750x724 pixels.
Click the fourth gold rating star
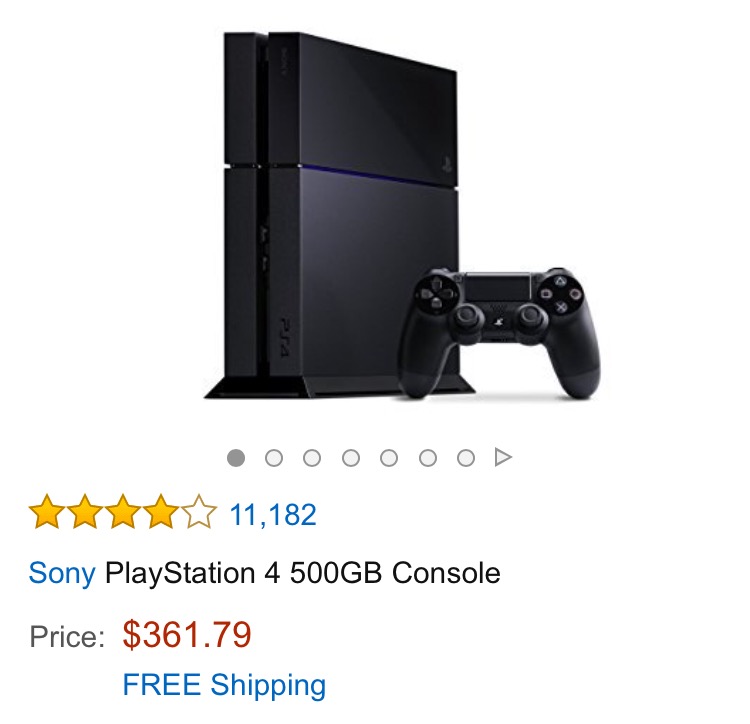point(160,512)
